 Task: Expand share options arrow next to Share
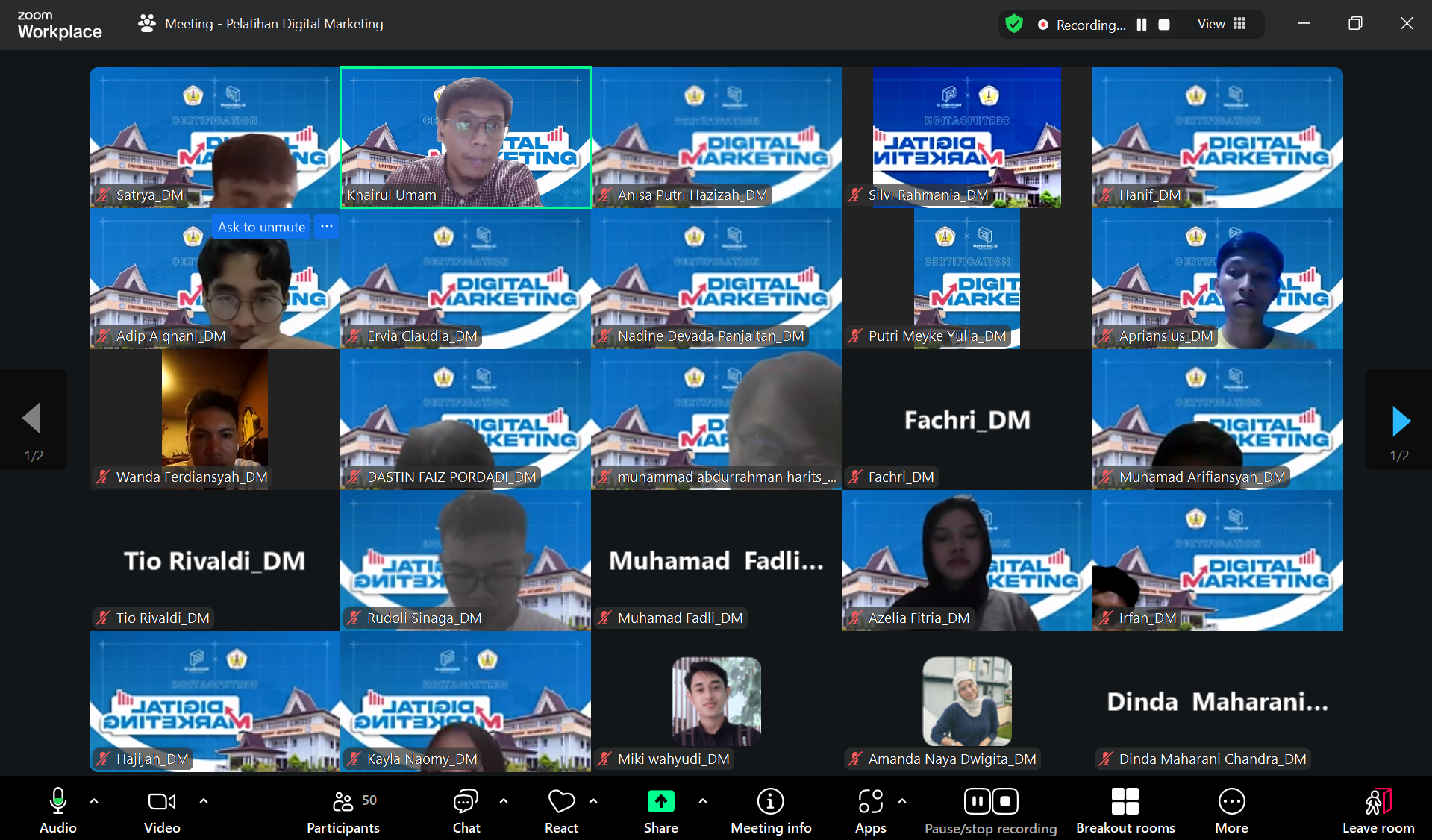[x=703, y=801]
